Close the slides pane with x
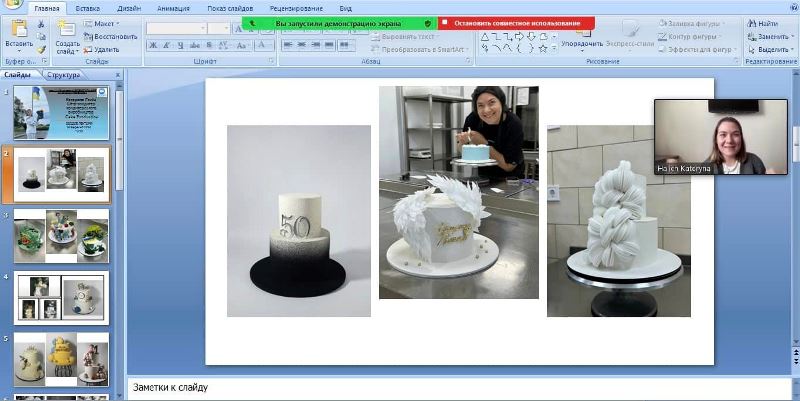The width and height of the screenshot is (800, 401). (118, 75)
